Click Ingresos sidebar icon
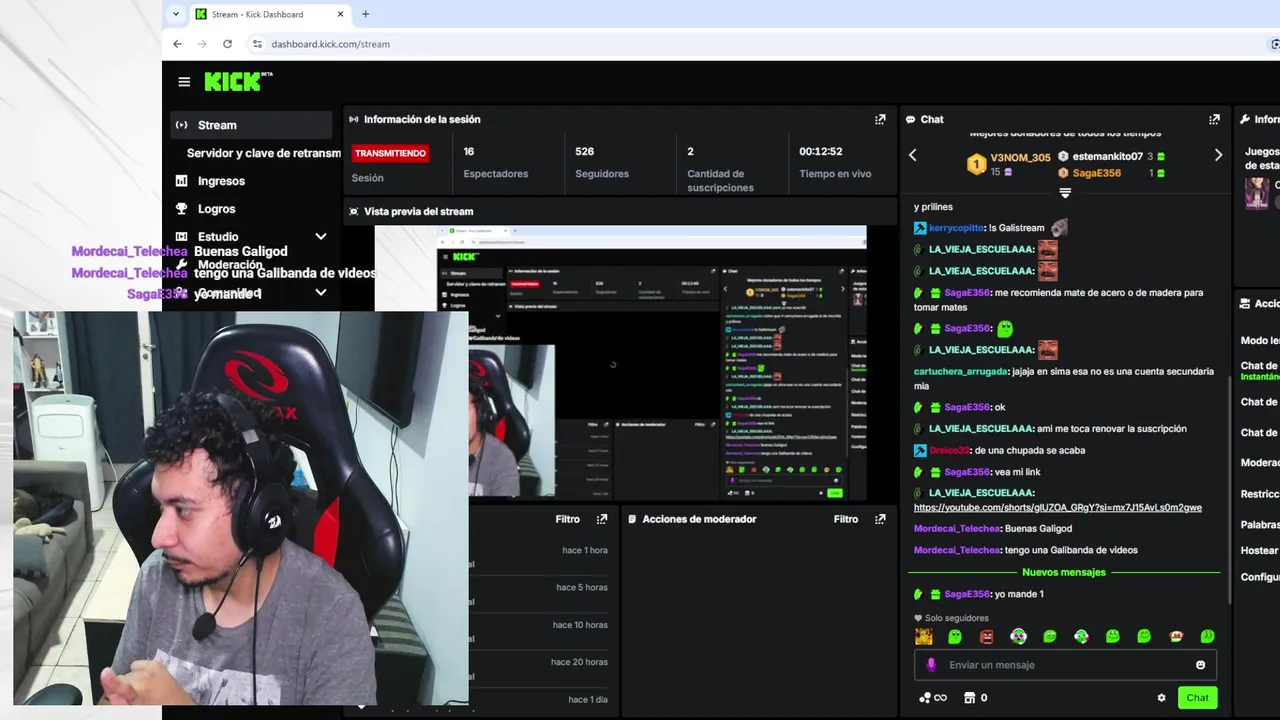Screen dimensions: 1280x720 [181, 181]
